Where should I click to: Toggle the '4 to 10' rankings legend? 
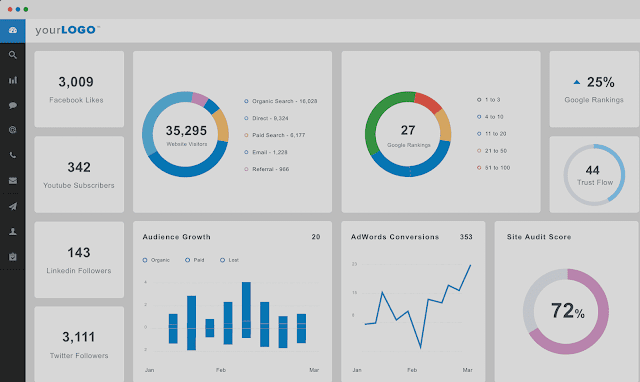[490, 117]
